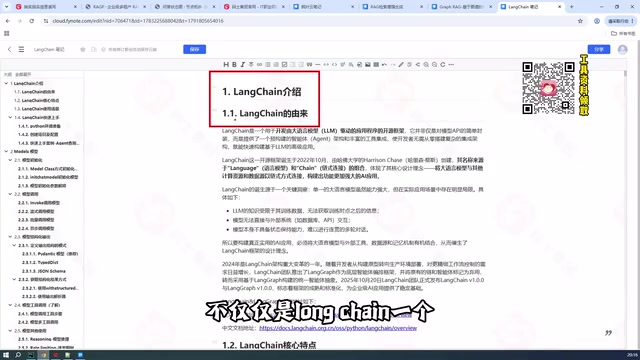This screenshot has height=360, width=640.
Task: Apply strikethrough formatting
Action: (x=251, y=64)
